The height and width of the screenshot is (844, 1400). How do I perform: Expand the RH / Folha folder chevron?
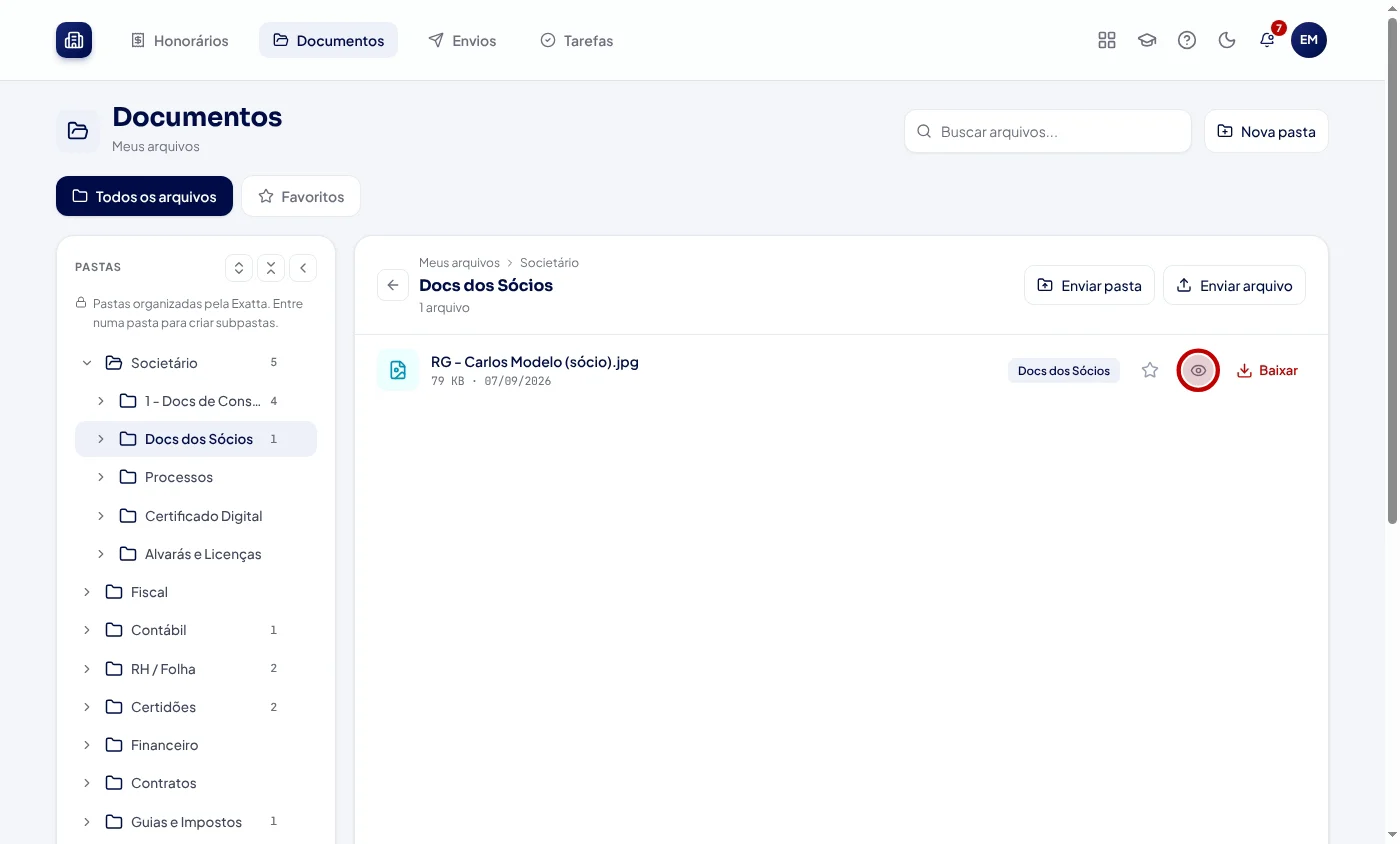pos(87,669)
